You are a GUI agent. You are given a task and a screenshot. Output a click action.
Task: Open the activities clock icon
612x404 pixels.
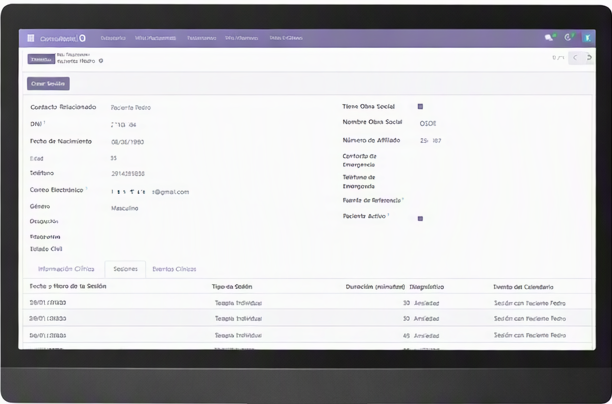tap(568, 37)
